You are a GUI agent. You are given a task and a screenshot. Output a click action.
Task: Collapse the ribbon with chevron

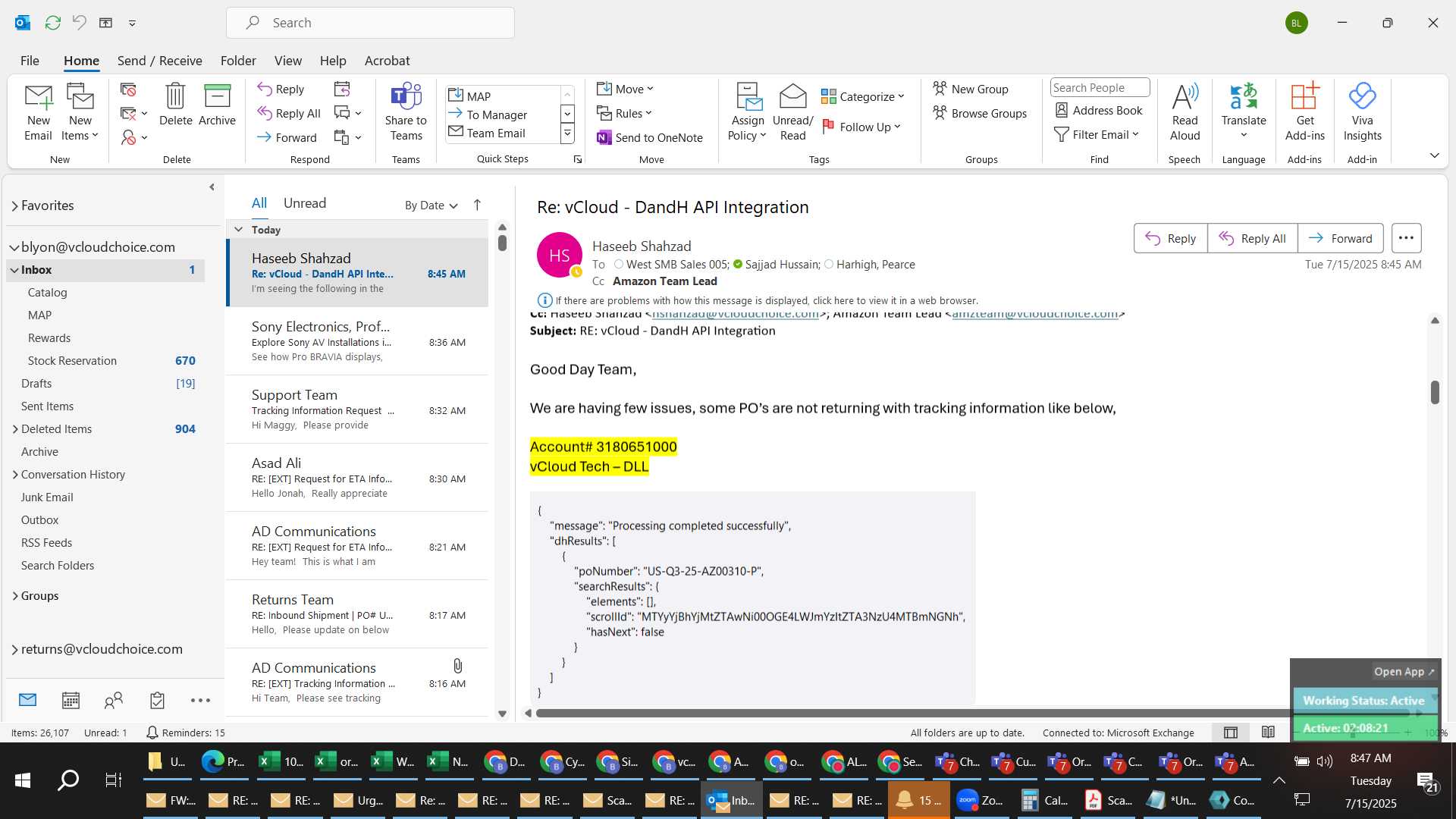point(1434,155)
